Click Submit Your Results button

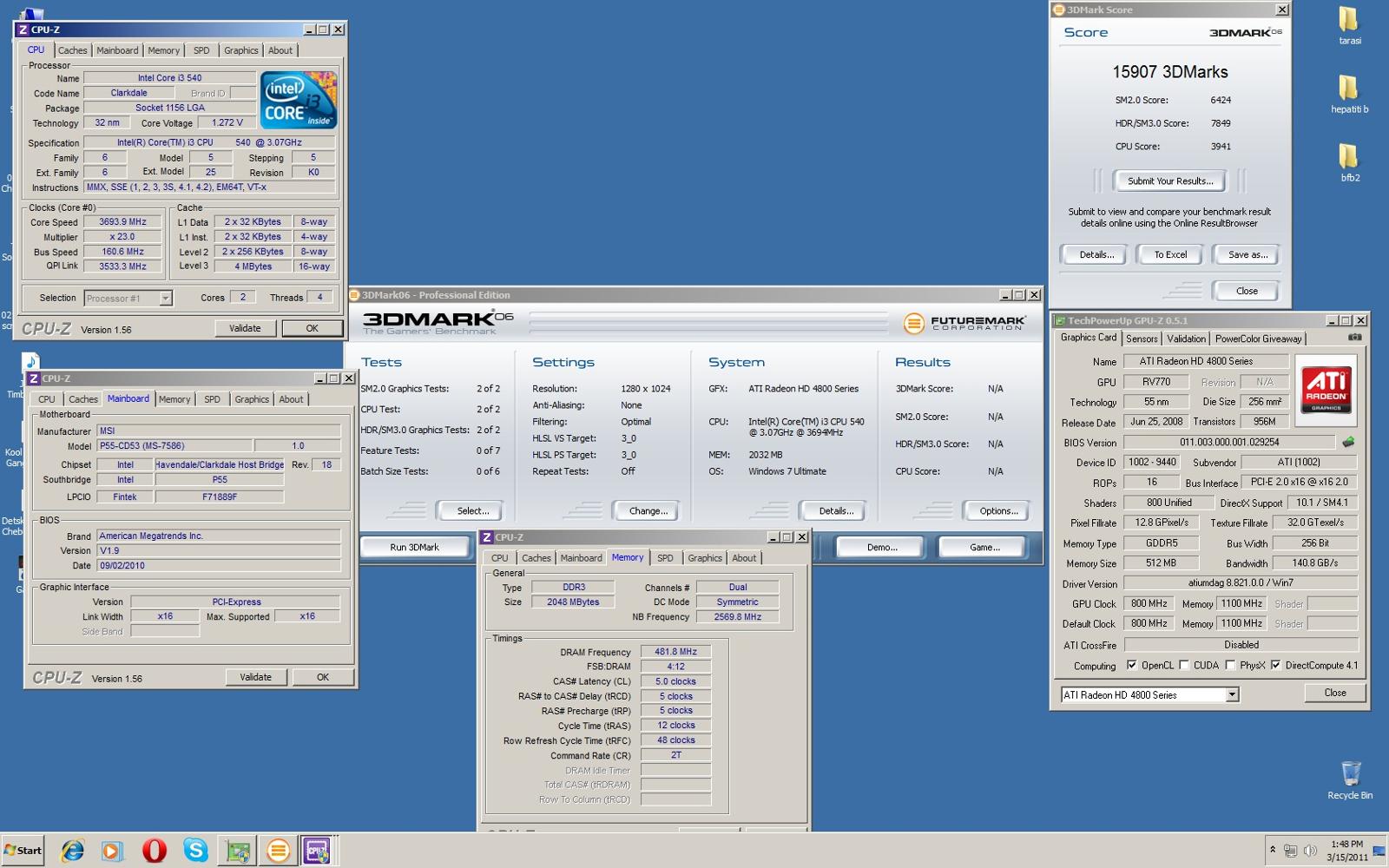[x=1170, y=181]
